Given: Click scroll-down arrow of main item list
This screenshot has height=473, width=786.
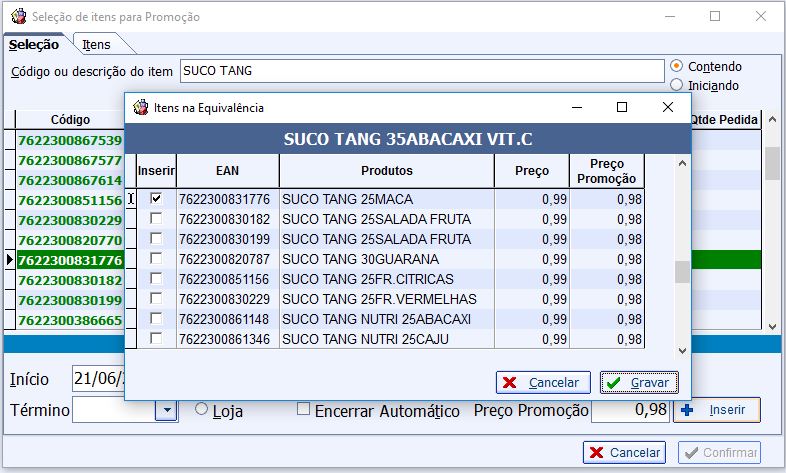Looking at the screenshot, I should pyautogui.click(x=772, y=326).
